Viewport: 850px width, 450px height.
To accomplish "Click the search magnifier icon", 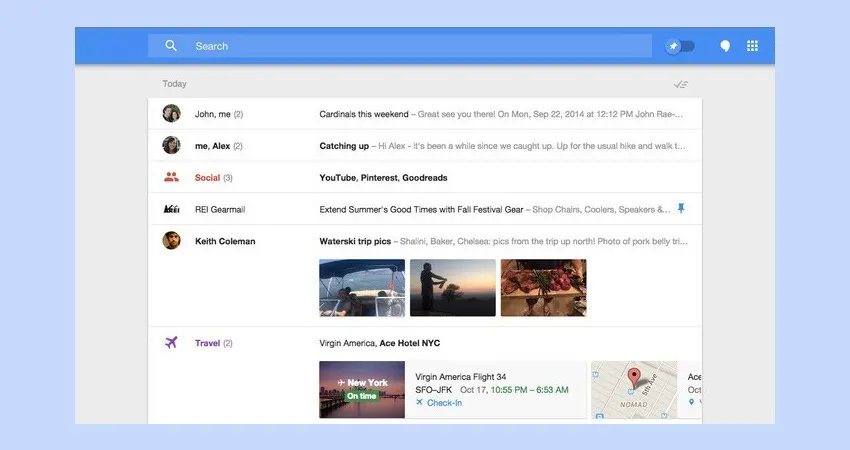I will coord(171,46).
